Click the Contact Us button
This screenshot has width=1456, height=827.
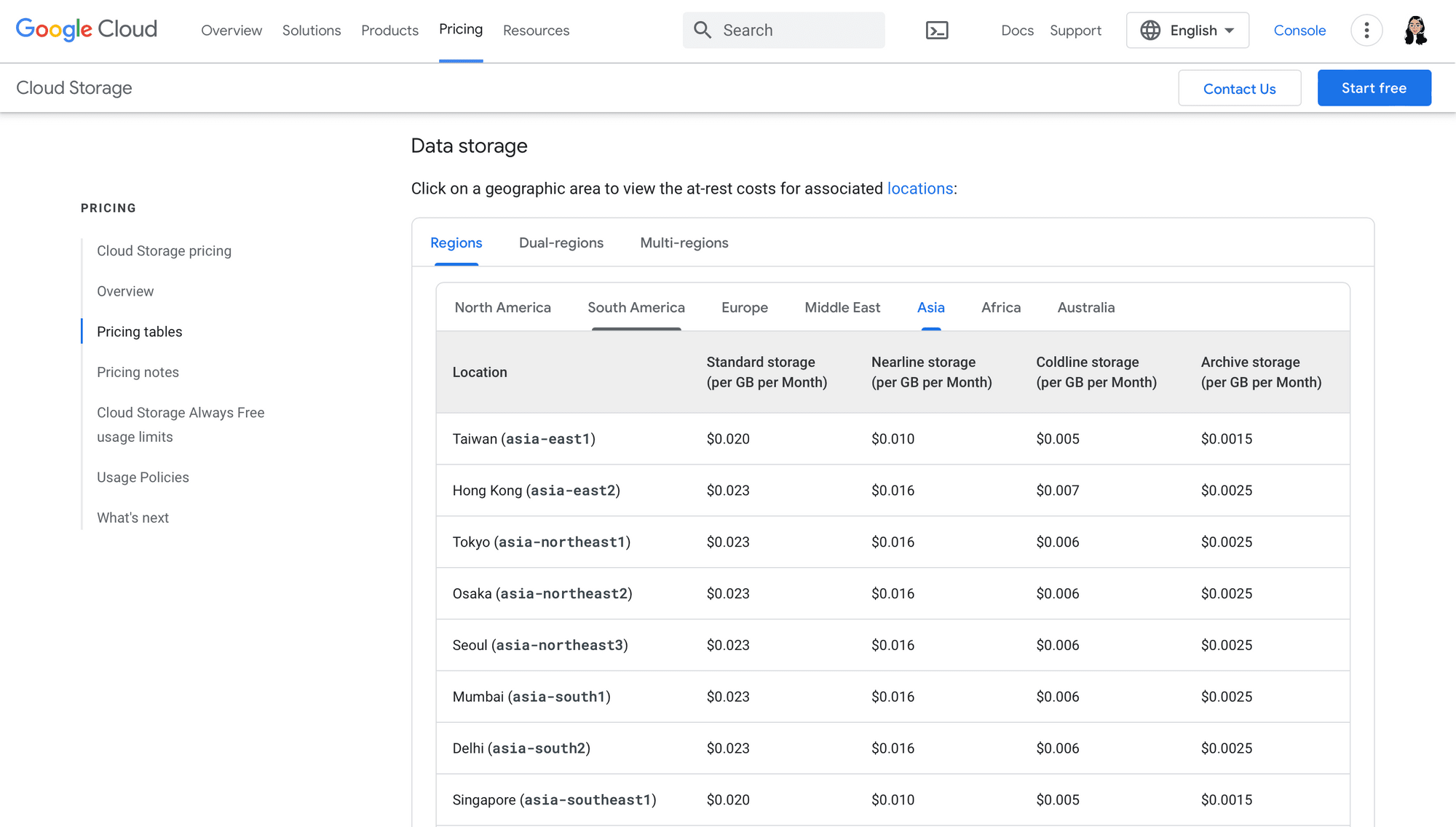tap(1239, 87)
